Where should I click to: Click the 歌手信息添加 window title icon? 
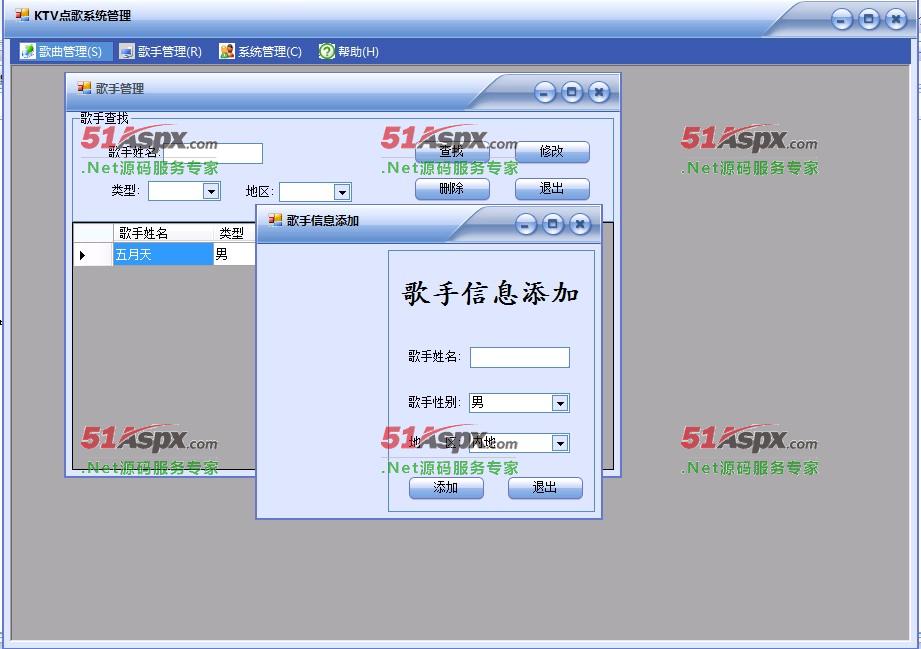pos(275,220)
